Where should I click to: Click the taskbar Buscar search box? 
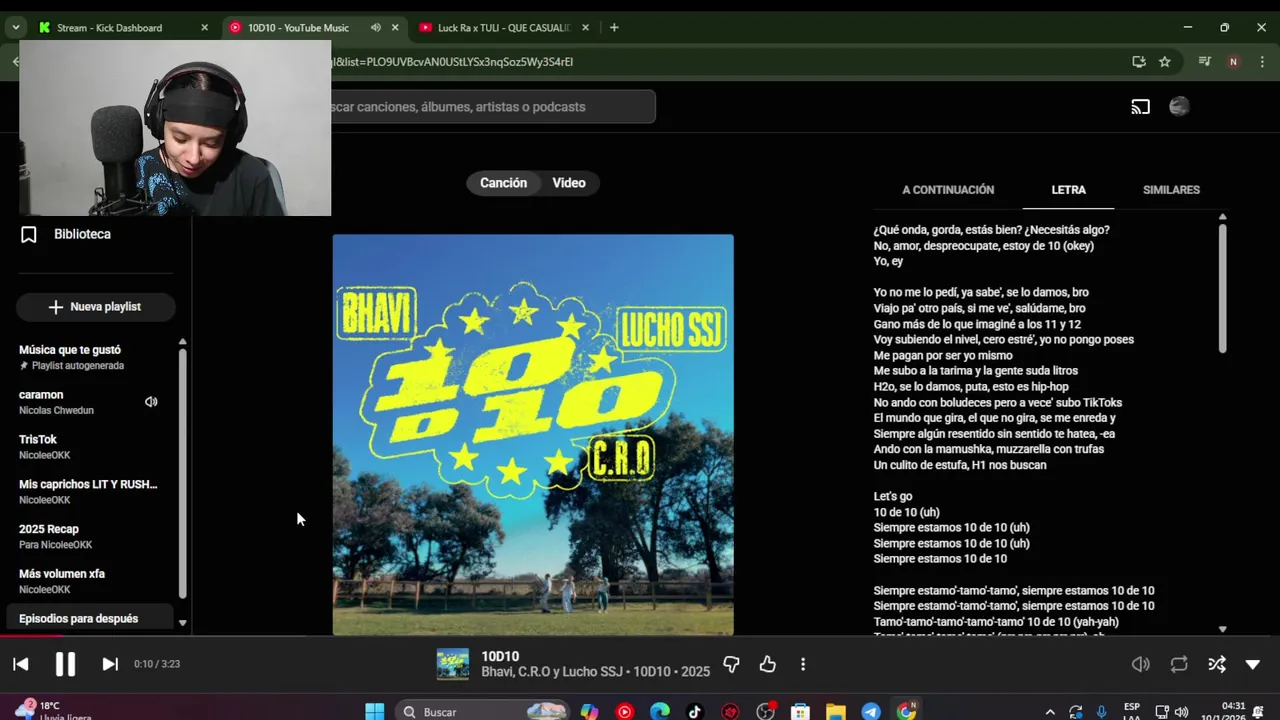click(x=485, y=712)
